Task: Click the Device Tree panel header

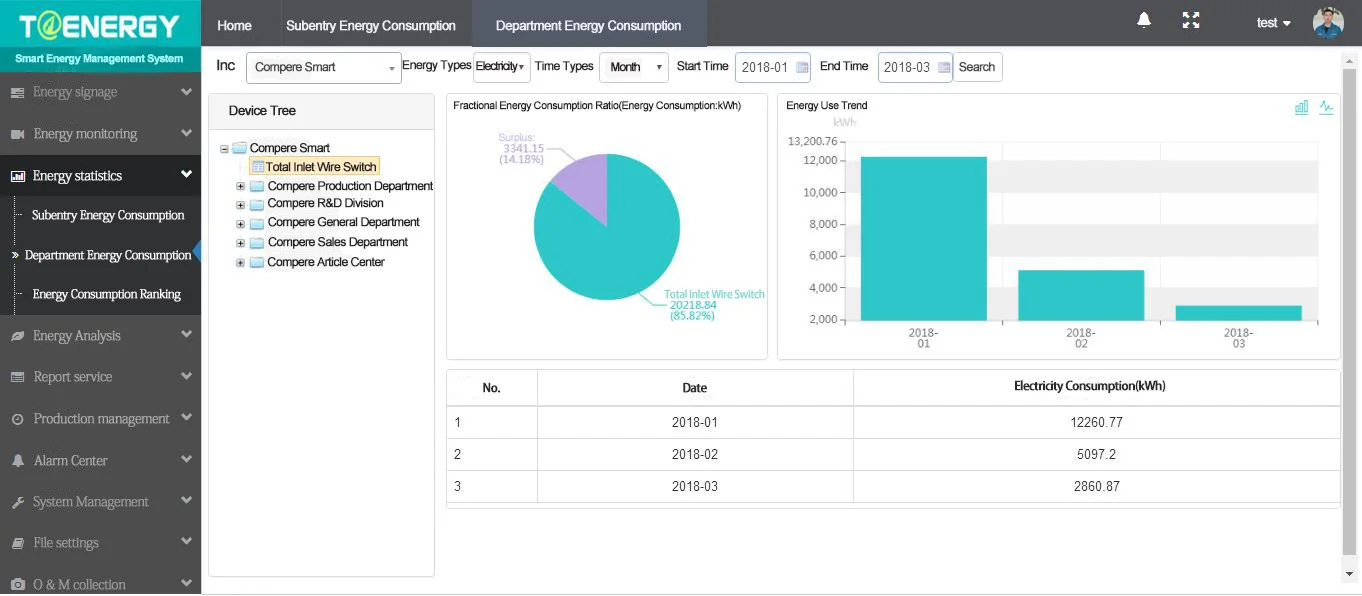Action: pos(321,111)
